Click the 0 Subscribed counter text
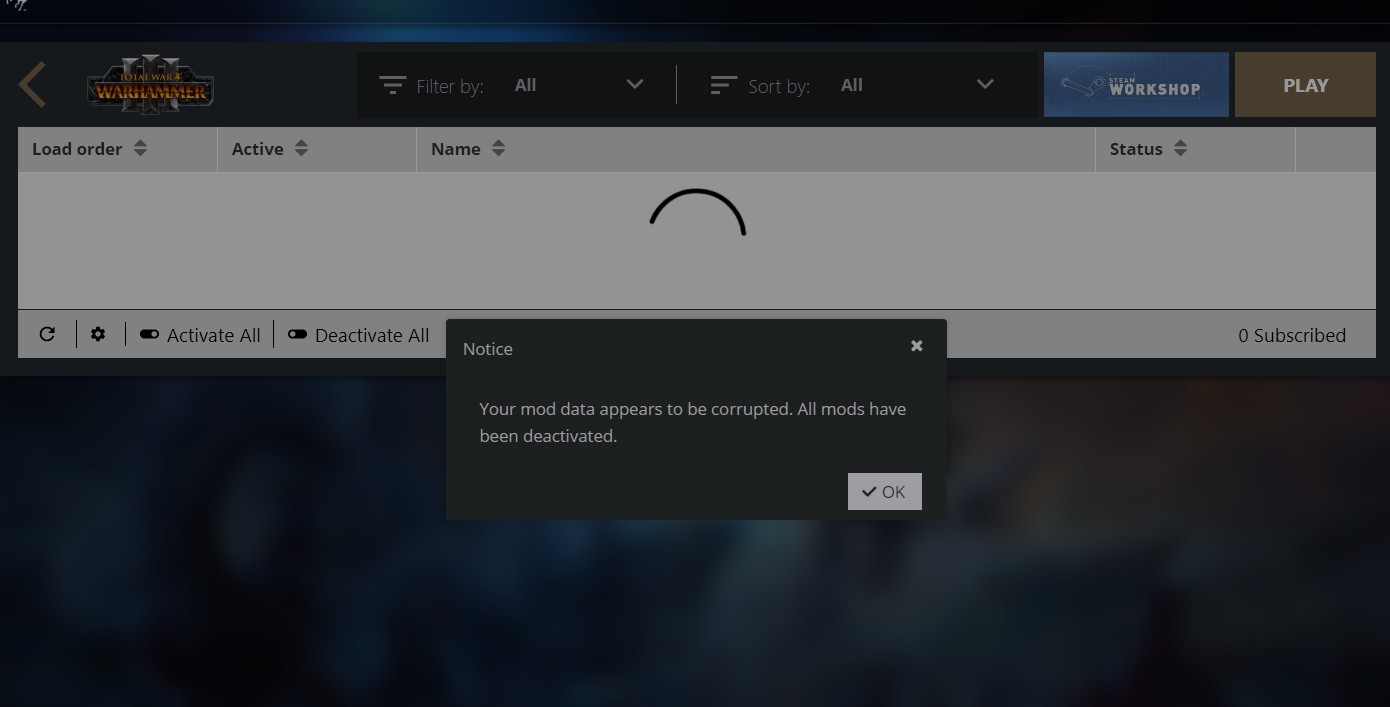The image size is (1390, 707). click(1291, 335)
